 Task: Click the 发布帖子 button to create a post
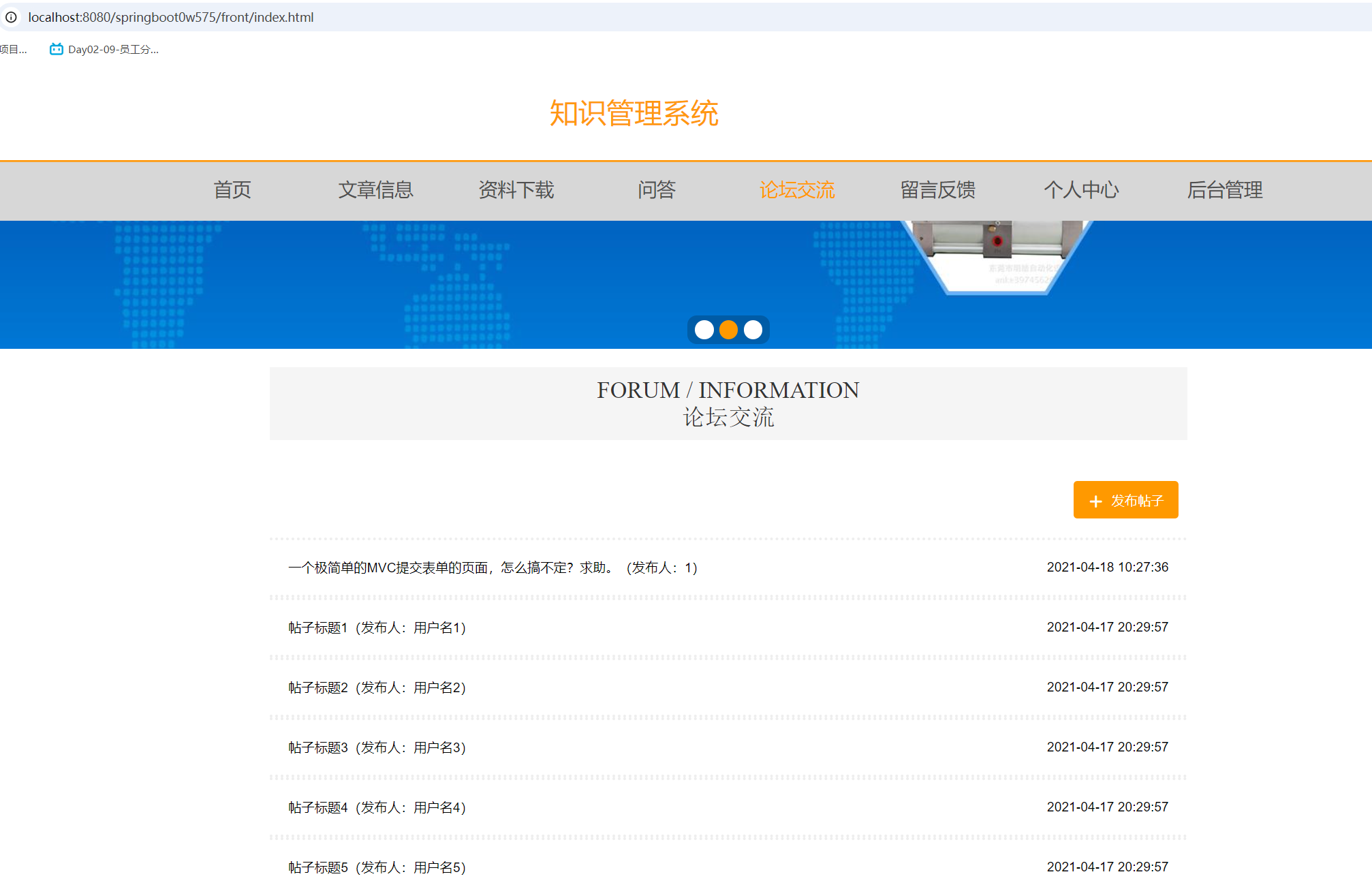(x=1125, y=499)
